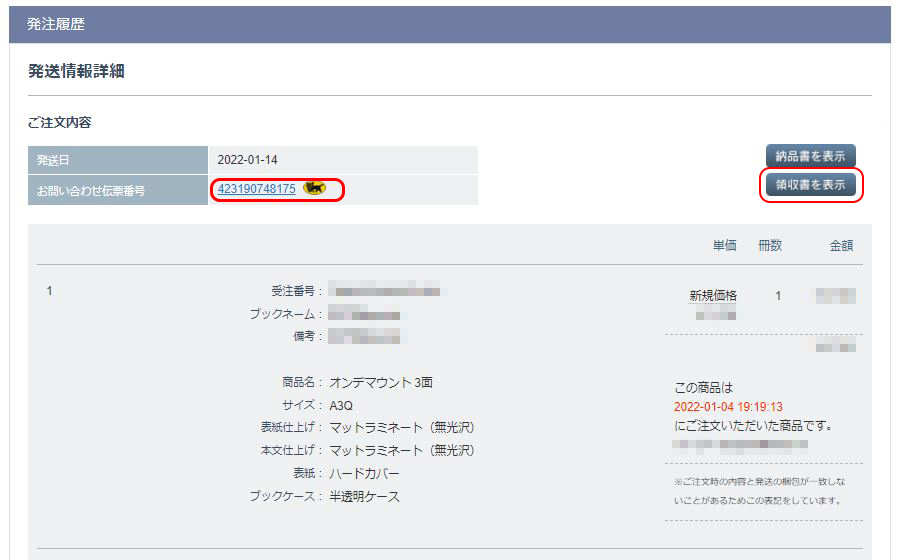Screen dimensions: 899x560
Task: Select the shipping date 2022-01-14
Action: pyautogui.click(x=248, y=160)
